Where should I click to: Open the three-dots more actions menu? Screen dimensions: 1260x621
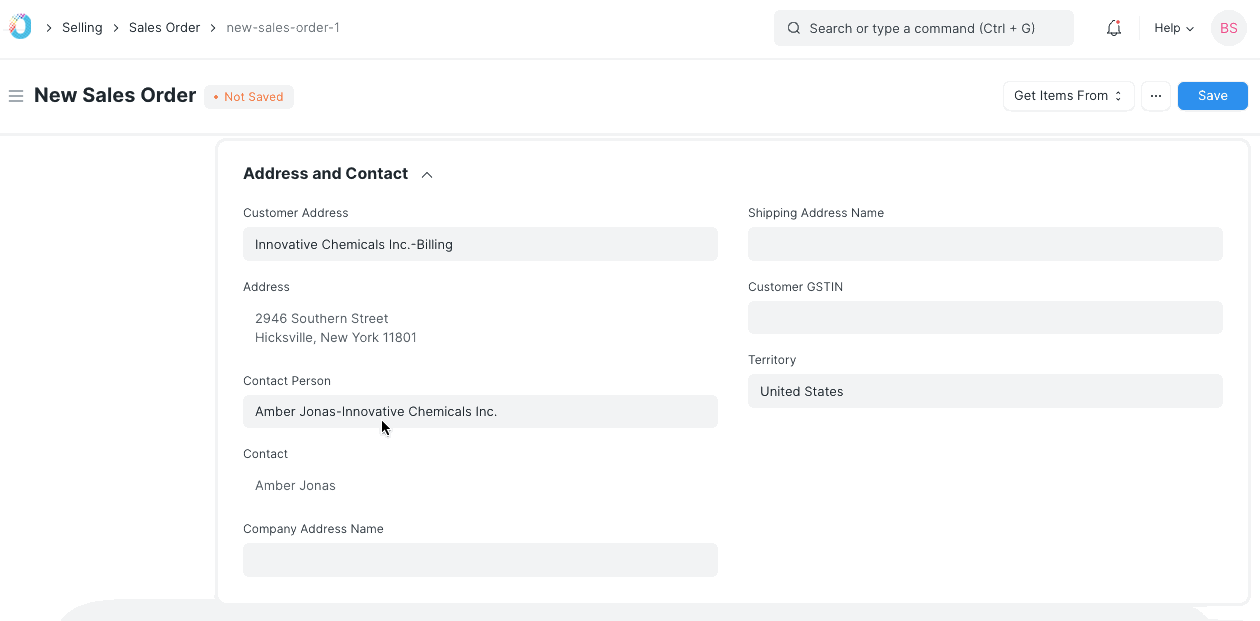coord(1156,96)
